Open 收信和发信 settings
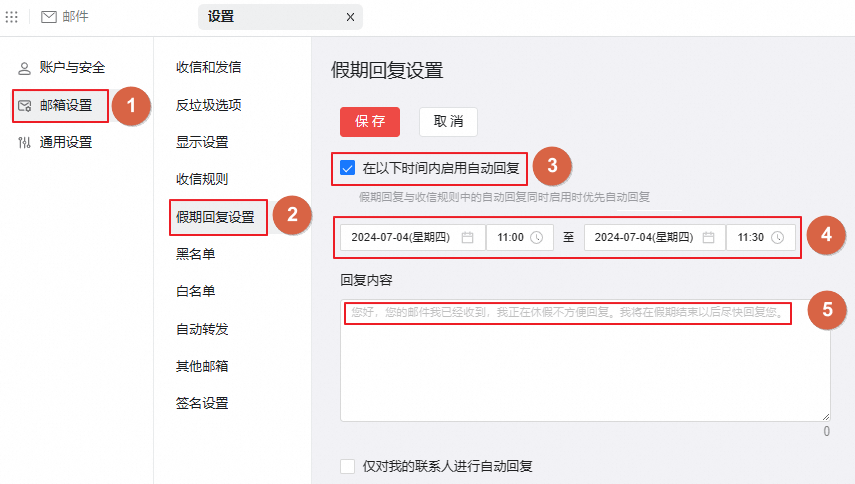The image size is (855, 484). coord(208,68)
